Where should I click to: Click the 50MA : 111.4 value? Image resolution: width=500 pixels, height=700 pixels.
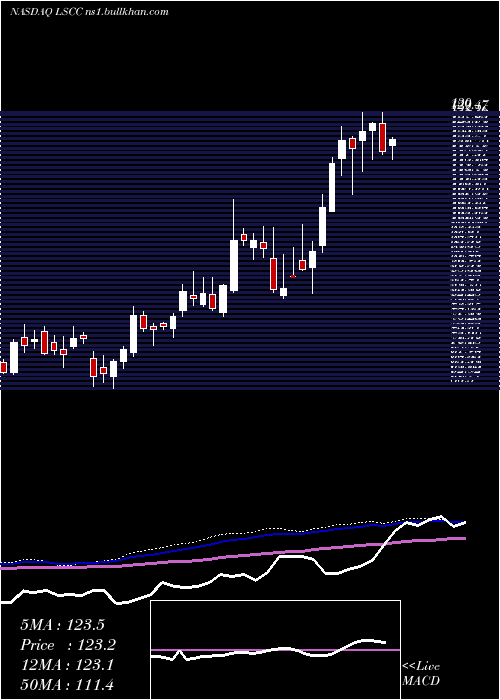tap(69, 685)
